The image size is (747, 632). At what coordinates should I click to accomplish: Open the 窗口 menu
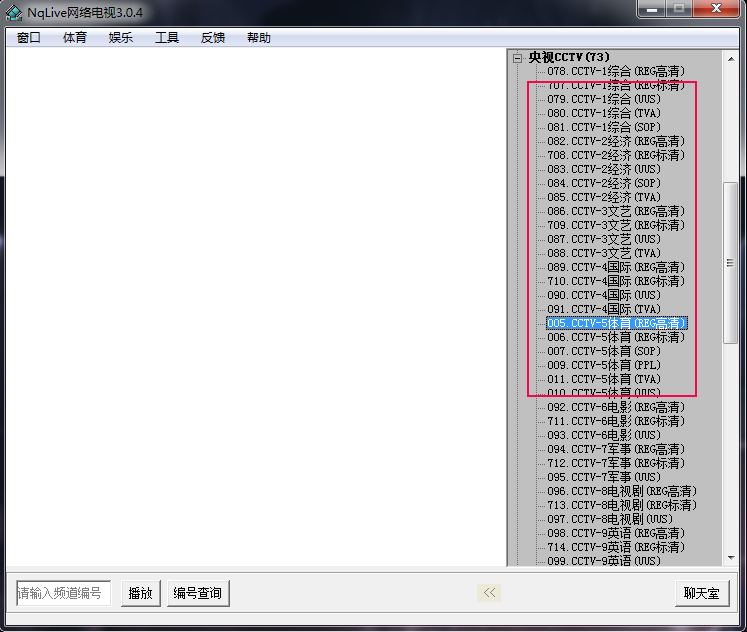point(29,38)
